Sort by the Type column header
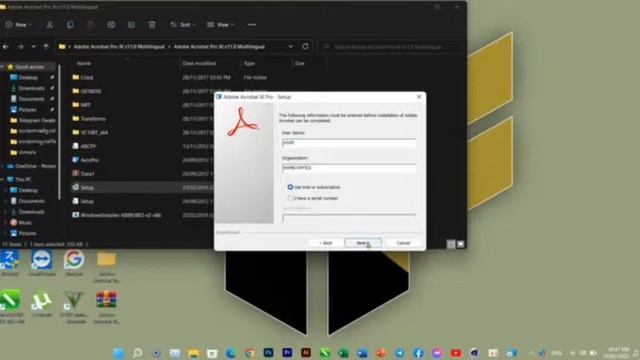 click(x=249, y=63)
